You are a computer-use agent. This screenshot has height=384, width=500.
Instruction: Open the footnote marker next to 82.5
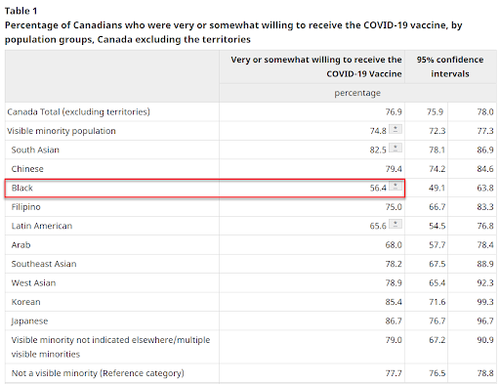[396, 148]
